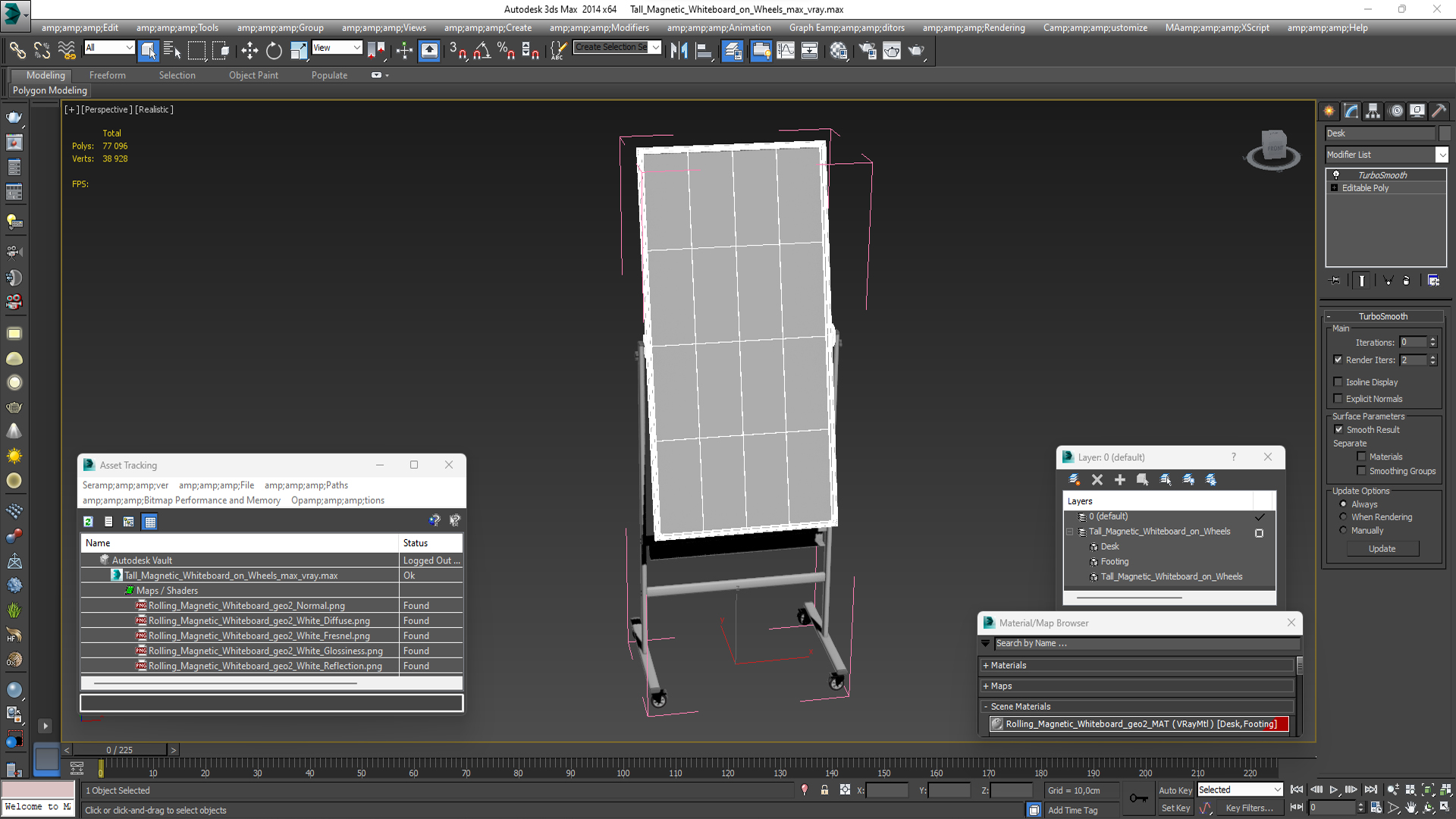Refresh the Asset Tracking list
The height and width of the screenshot is (819, 1456).
click(88, 522)
